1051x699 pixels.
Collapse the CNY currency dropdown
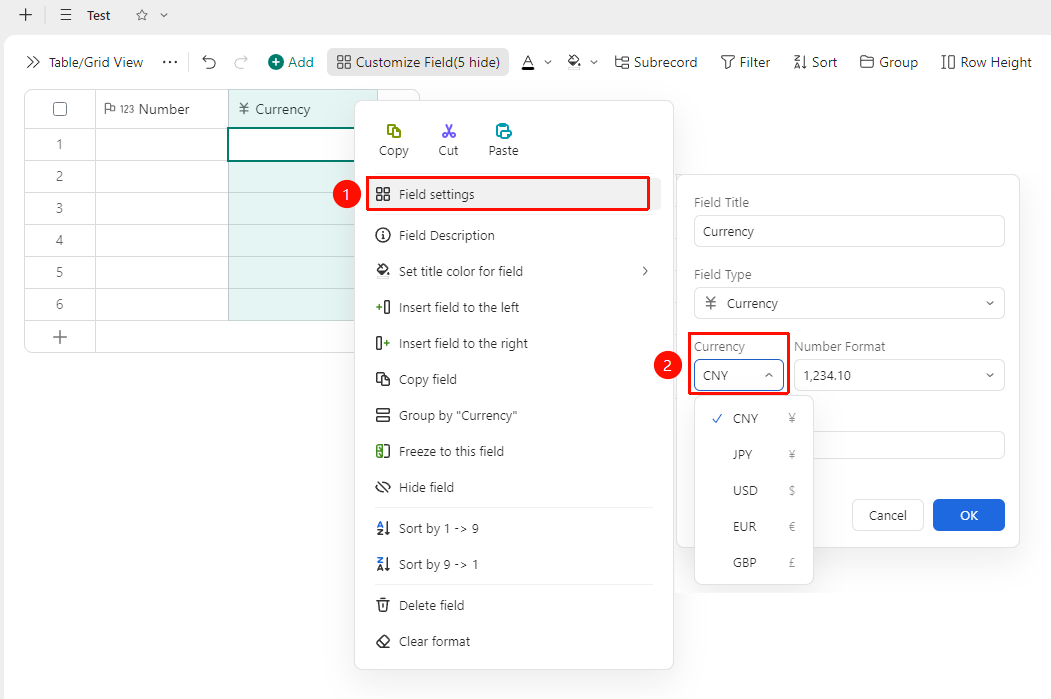pyautogui.click(x=739, y=375)
